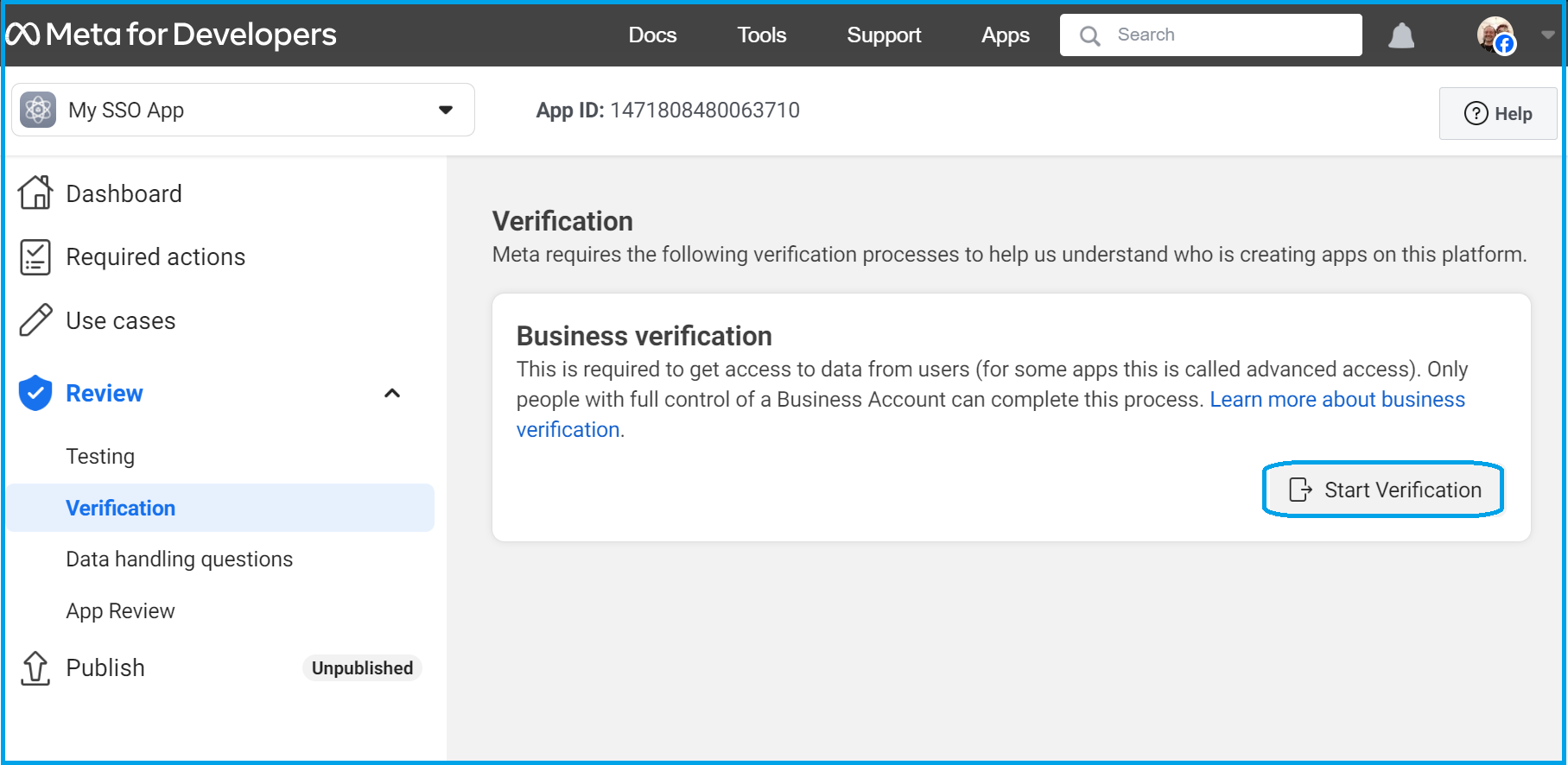
Task: Click the Help button
Action: click(1498, 113)
